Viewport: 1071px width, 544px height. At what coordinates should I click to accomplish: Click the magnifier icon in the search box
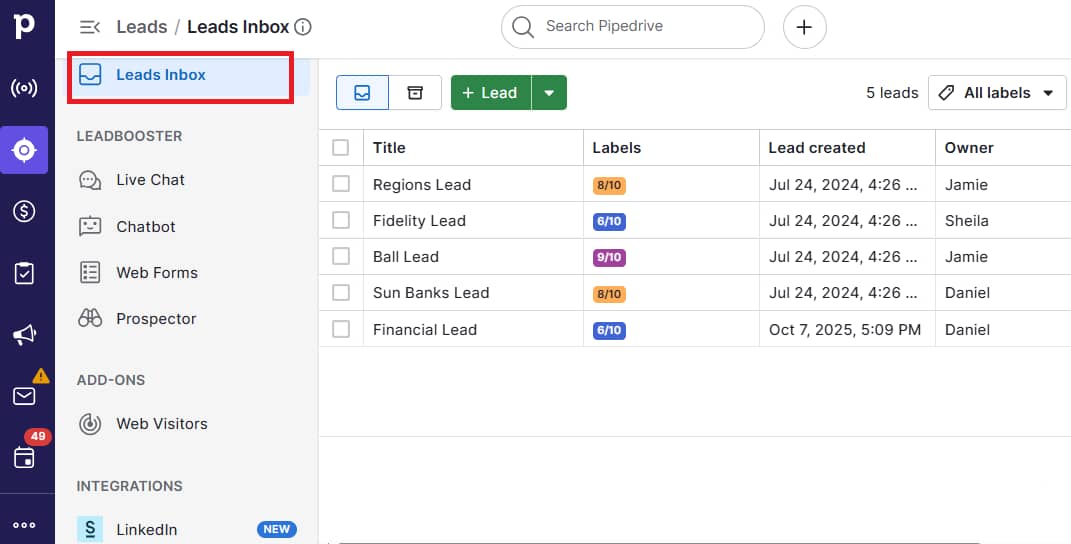(523, 27)
